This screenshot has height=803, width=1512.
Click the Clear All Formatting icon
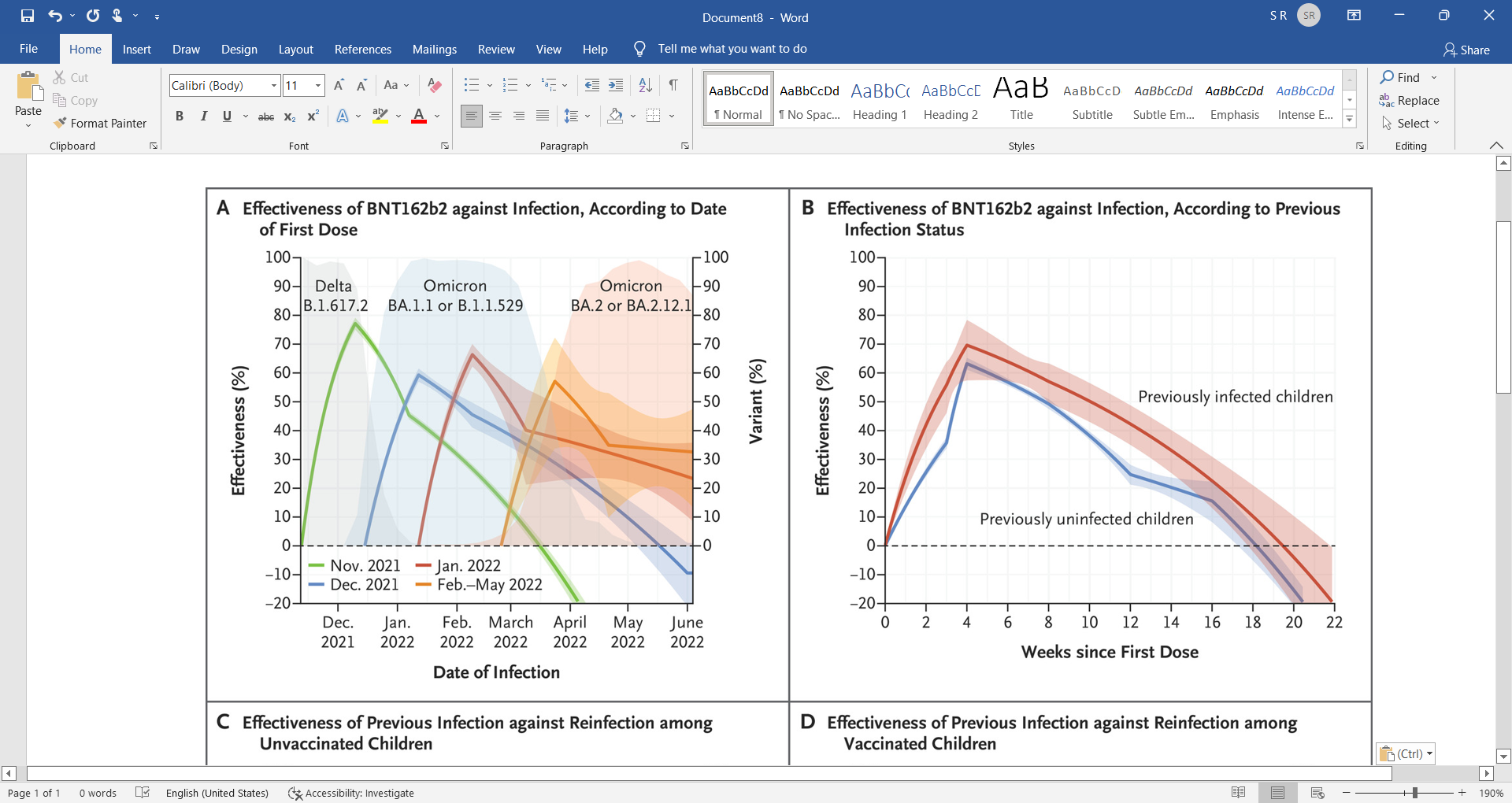tap(434, 85)
